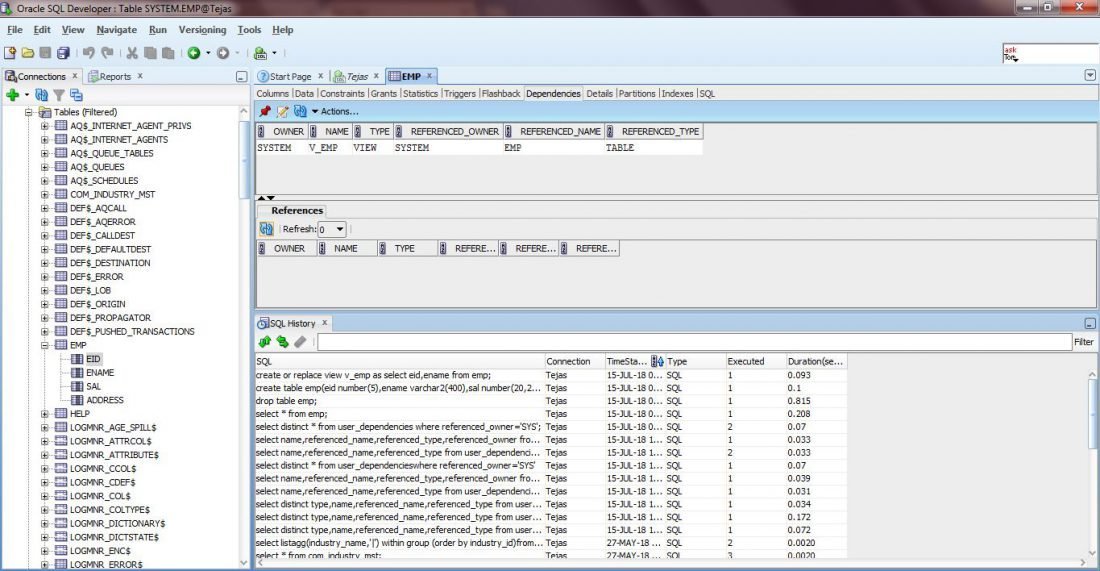Click the Undo toolbar icon

pos(88,53)
